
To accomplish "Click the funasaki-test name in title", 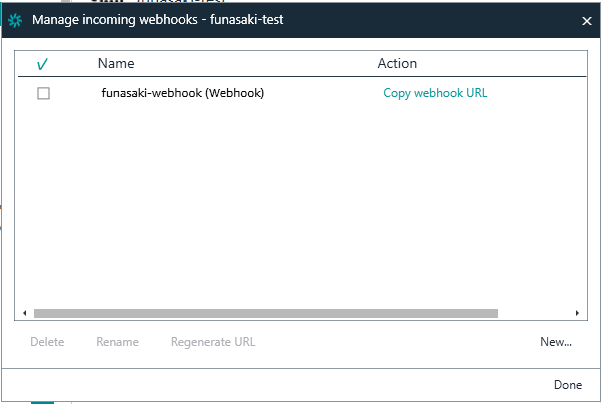I will (246, 20).
